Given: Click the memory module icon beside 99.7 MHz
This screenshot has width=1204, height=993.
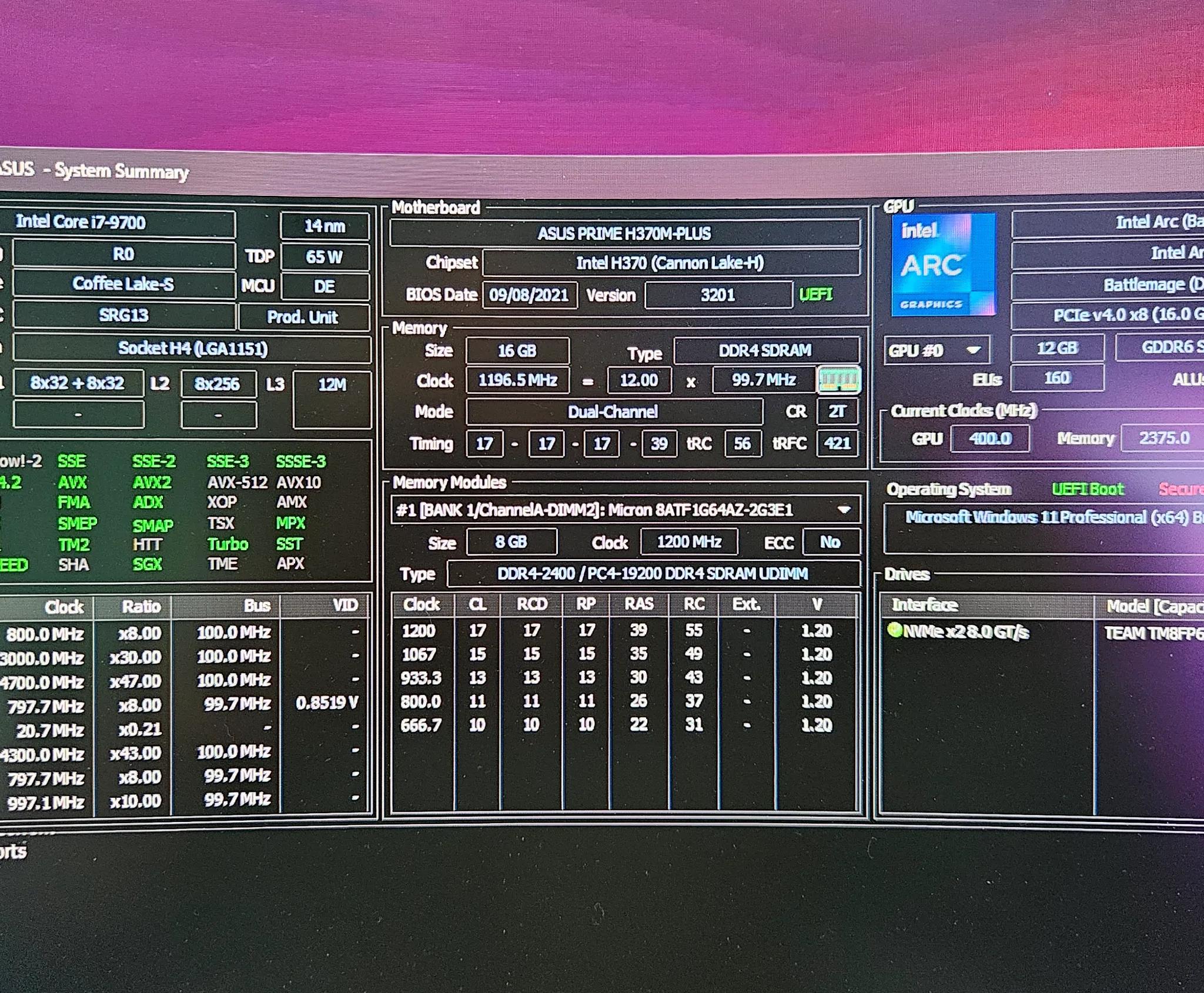Looking at the screenshot, I should coord(839,380).
